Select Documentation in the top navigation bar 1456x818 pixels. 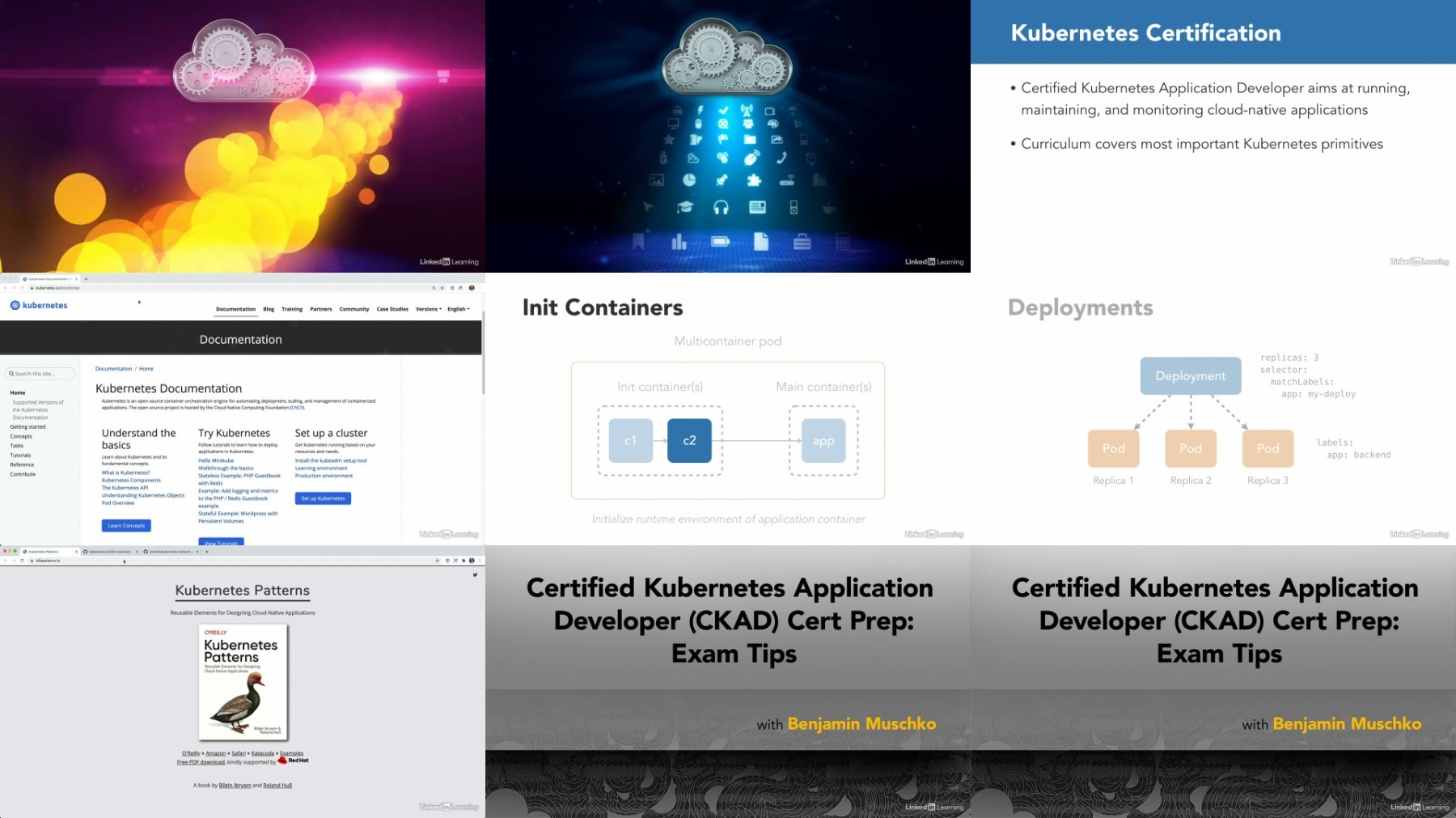tap(235, 309)
